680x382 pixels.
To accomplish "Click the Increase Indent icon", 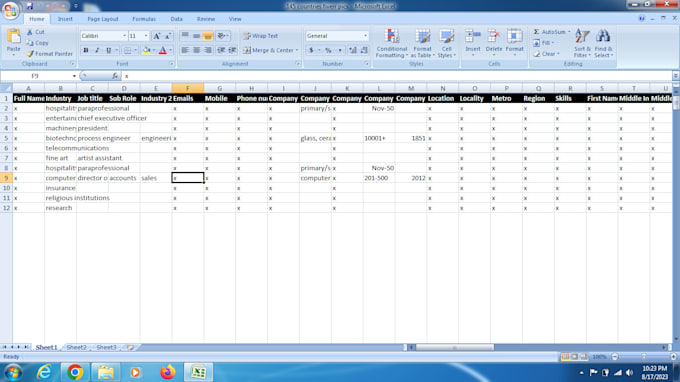I will (x=232, y=50).
